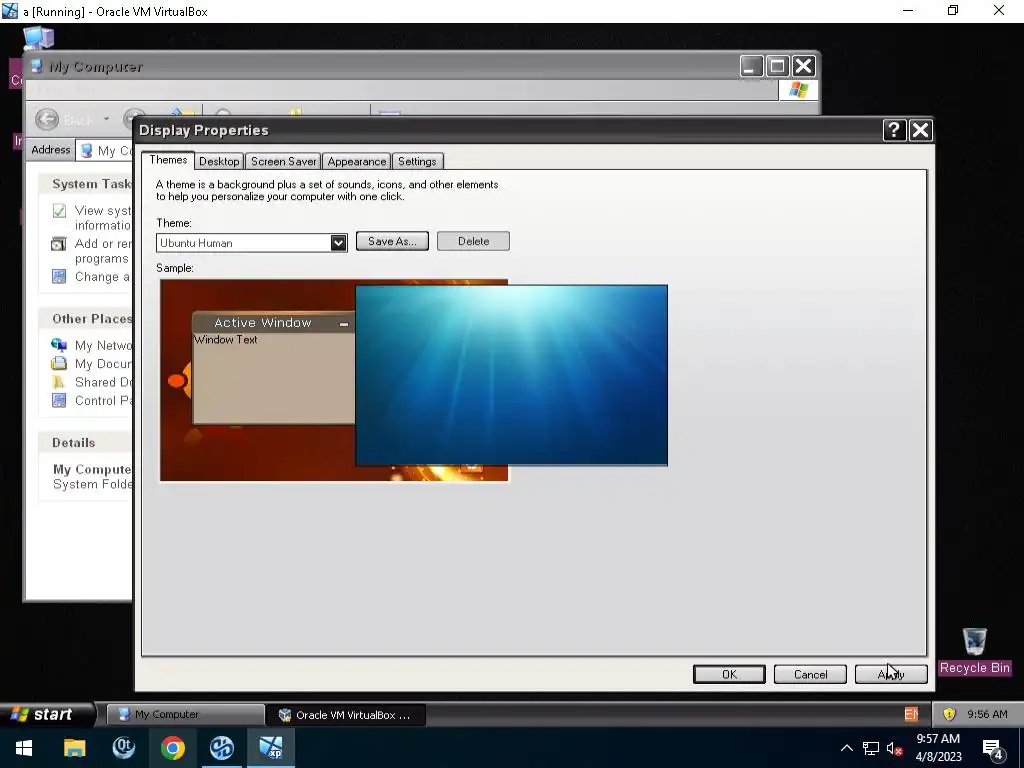The width and height of the screenshot is (1024, 768).
Task: Open File Explorer from the host taskbar
Action: coord(74,748)
